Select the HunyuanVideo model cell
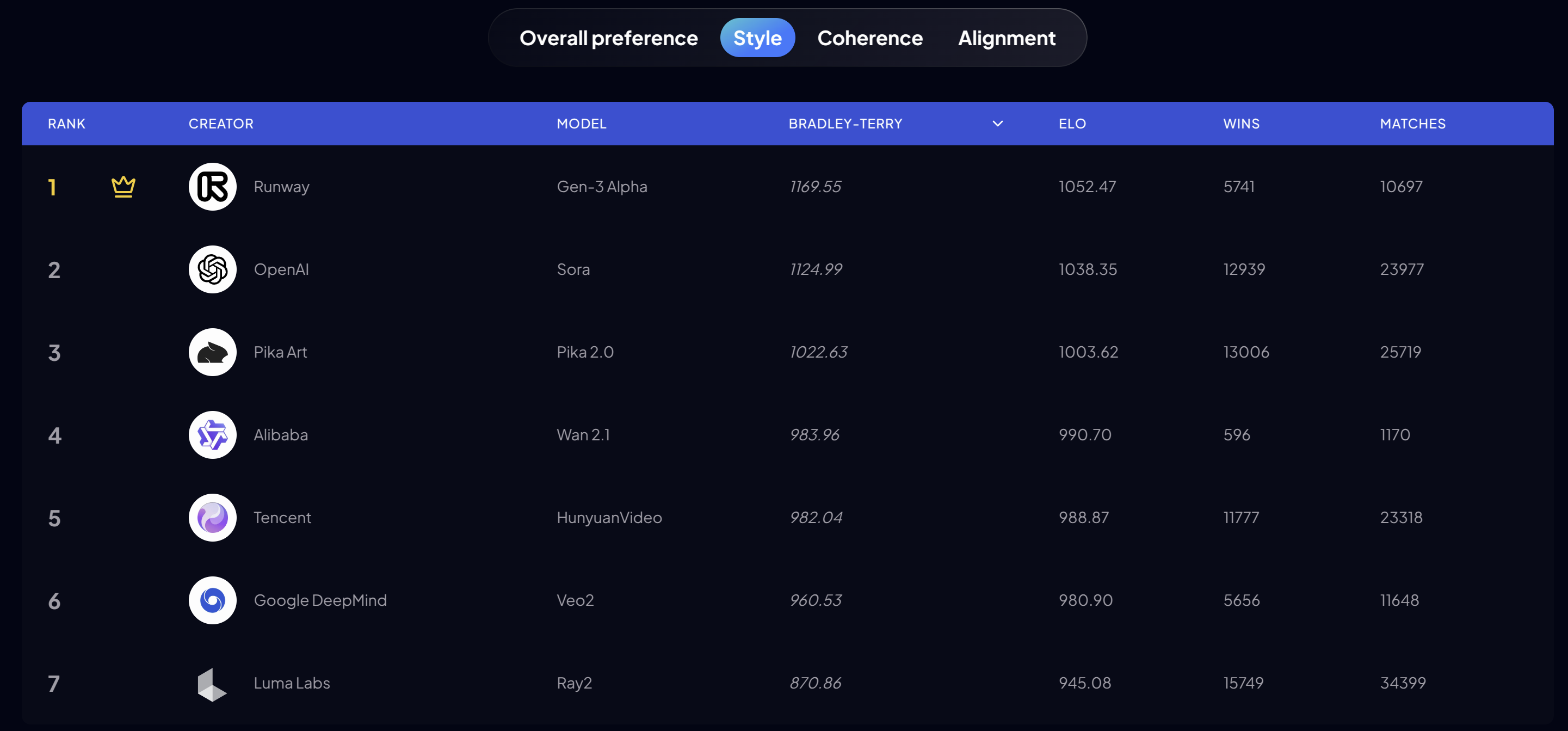 609,518
